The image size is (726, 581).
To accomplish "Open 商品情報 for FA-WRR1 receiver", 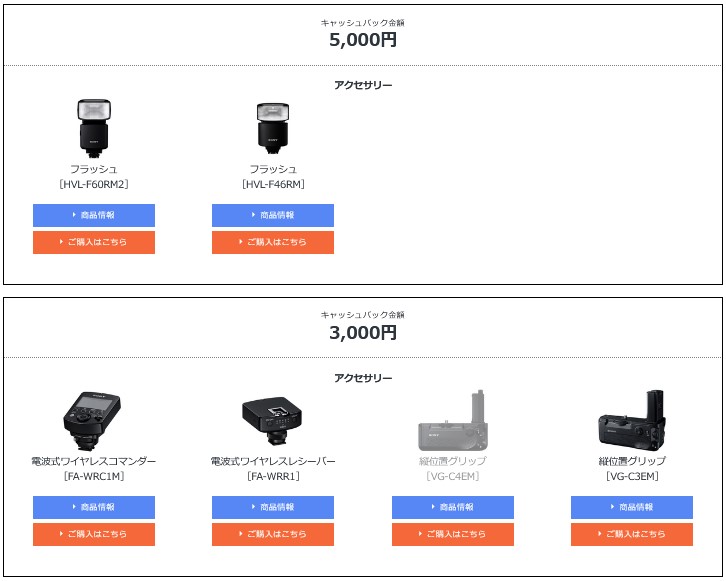I will 273,507.
